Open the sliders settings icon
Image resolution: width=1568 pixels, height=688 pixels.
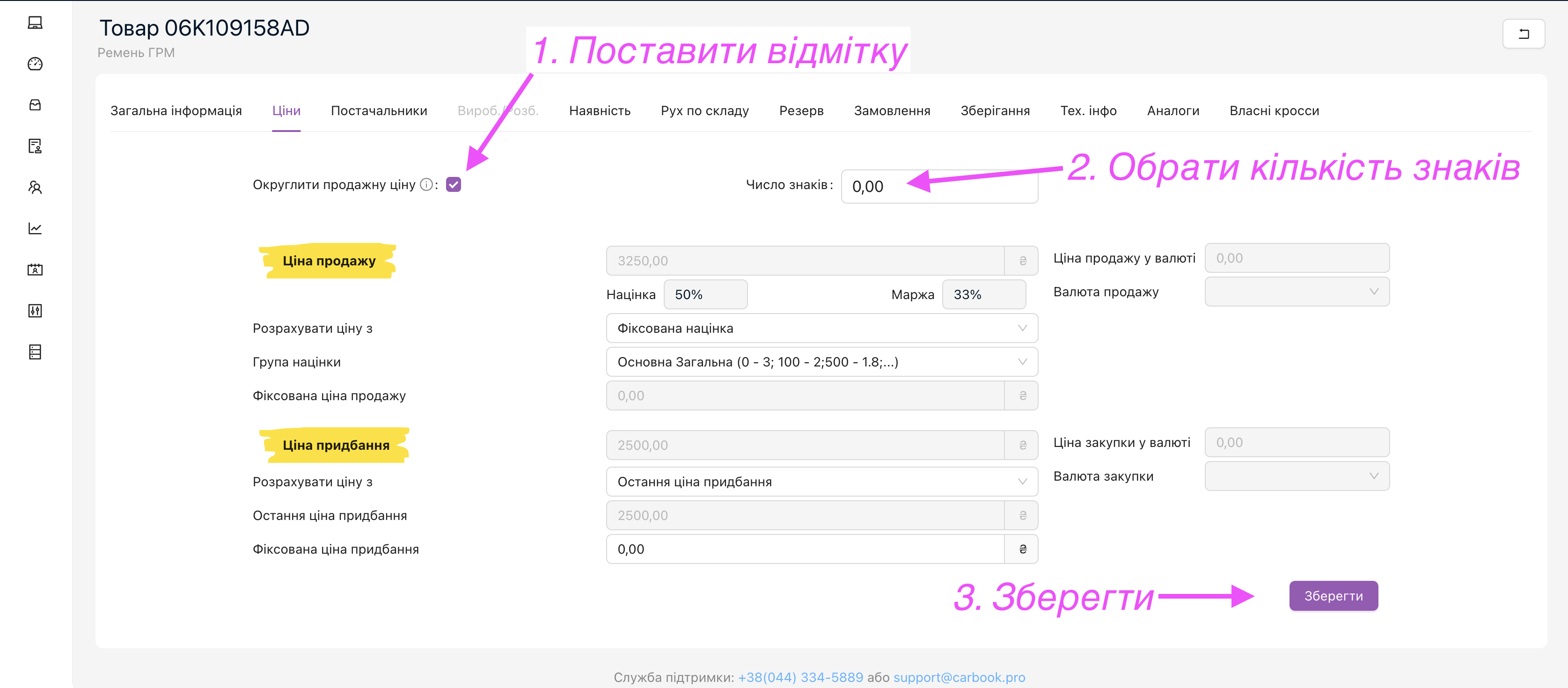tap(35, 310)
